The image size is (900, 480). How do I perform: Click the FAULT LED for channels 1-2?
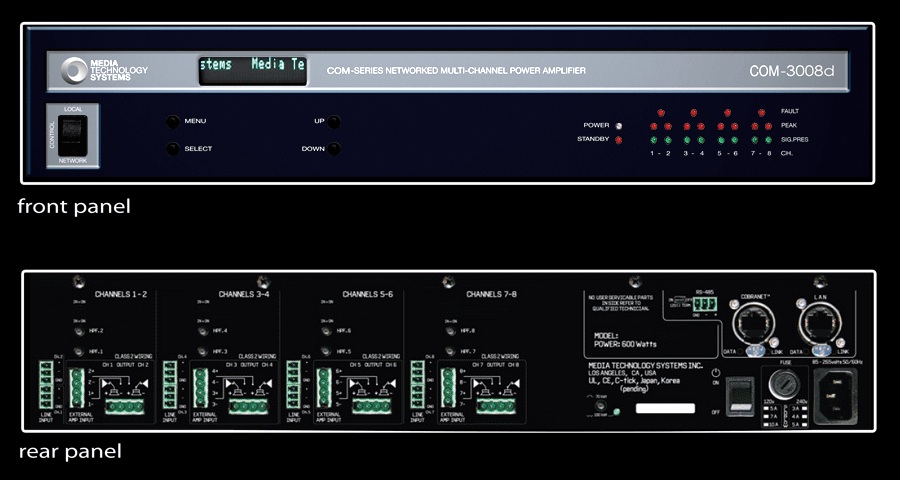pyautogui.click(x=660, y=113)
